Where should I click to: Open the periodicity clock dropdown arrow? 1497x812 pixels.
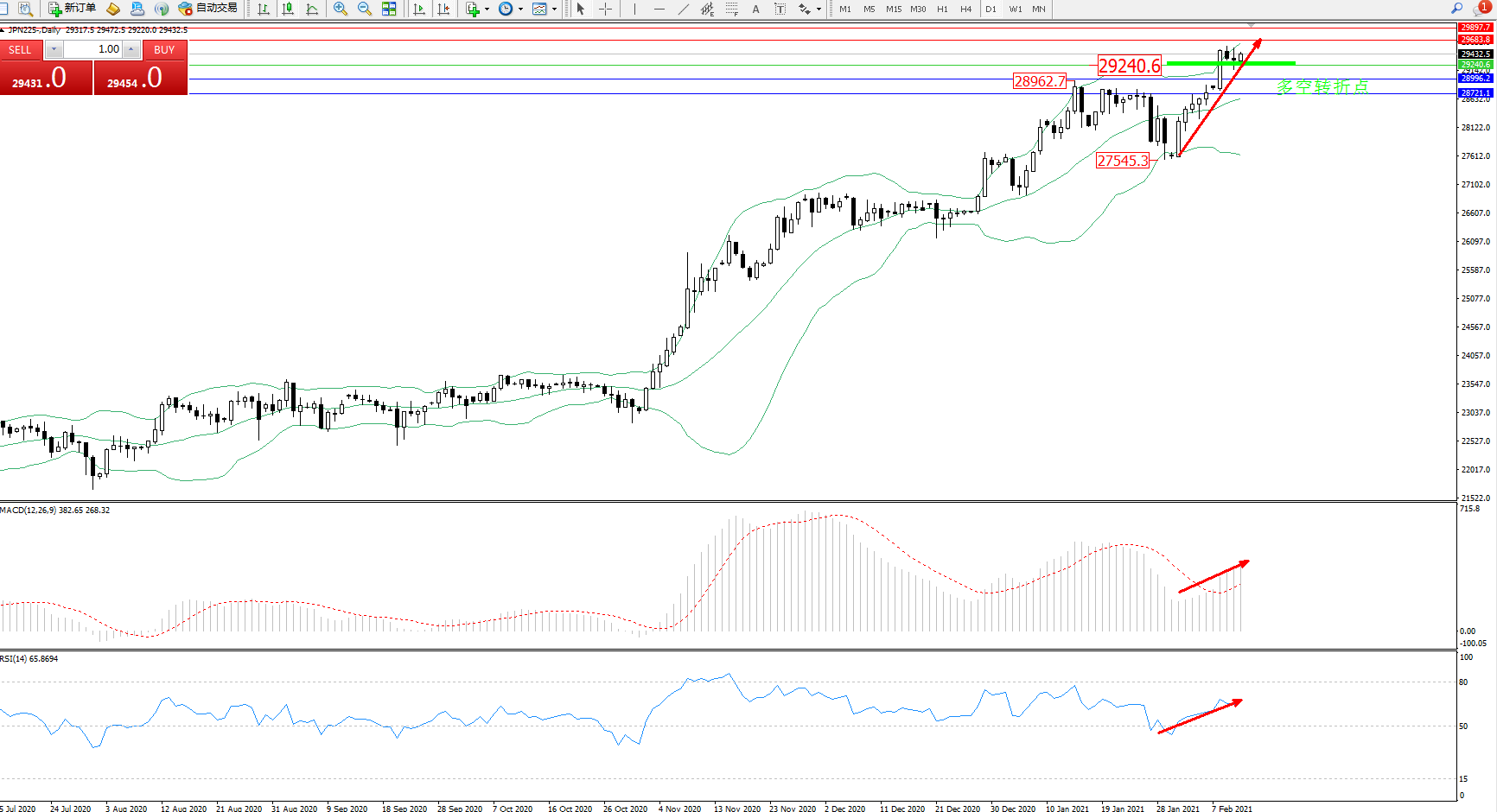[x=520, y=9]
